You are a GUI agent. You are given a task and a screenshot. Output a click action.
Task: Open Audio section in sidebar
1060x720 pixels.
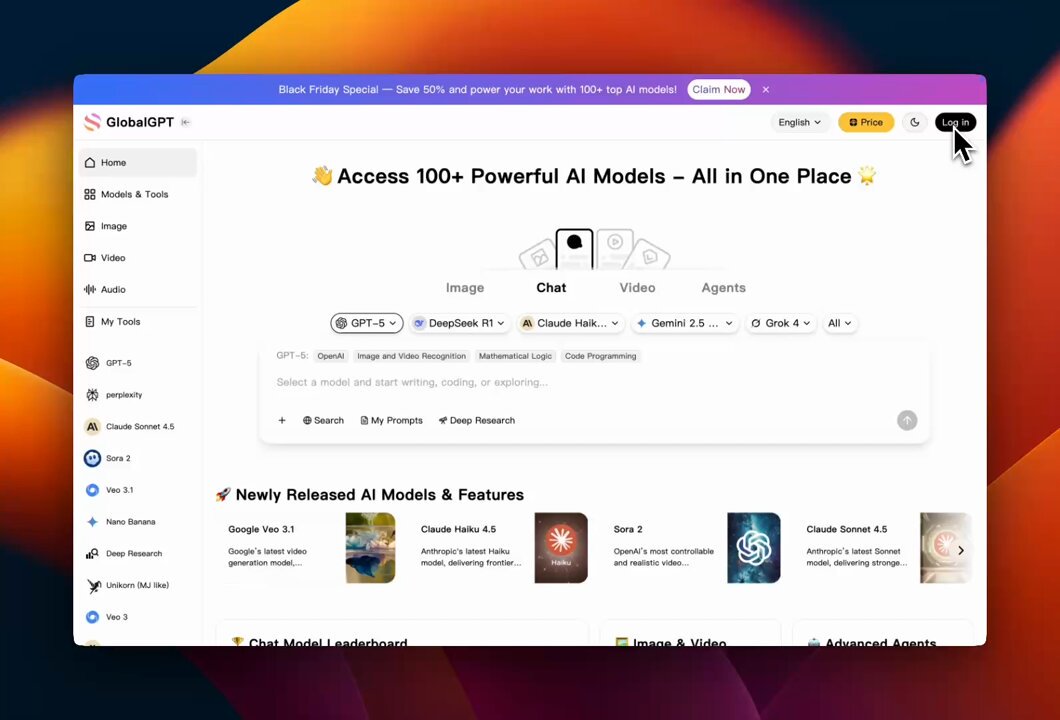[x=138, y=290]
